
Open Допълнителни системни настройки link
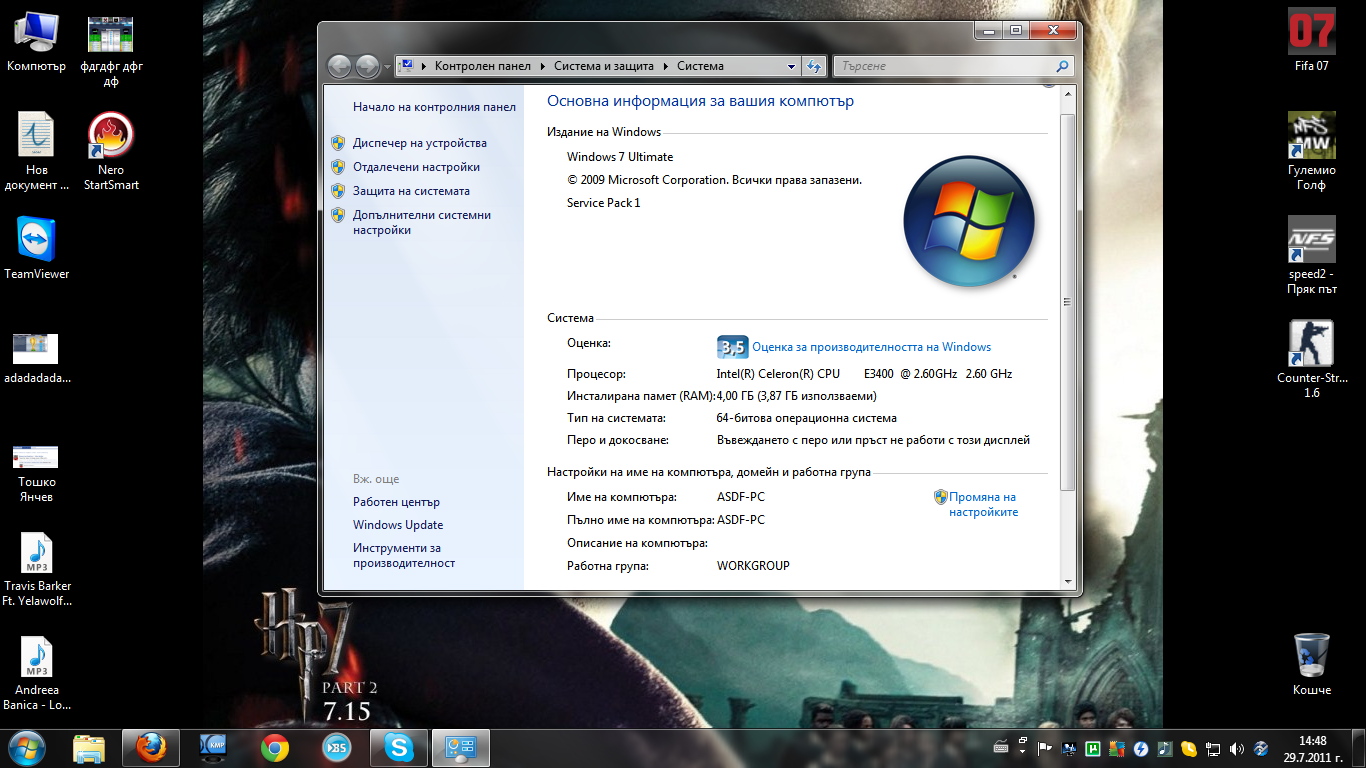coord(422,222)
